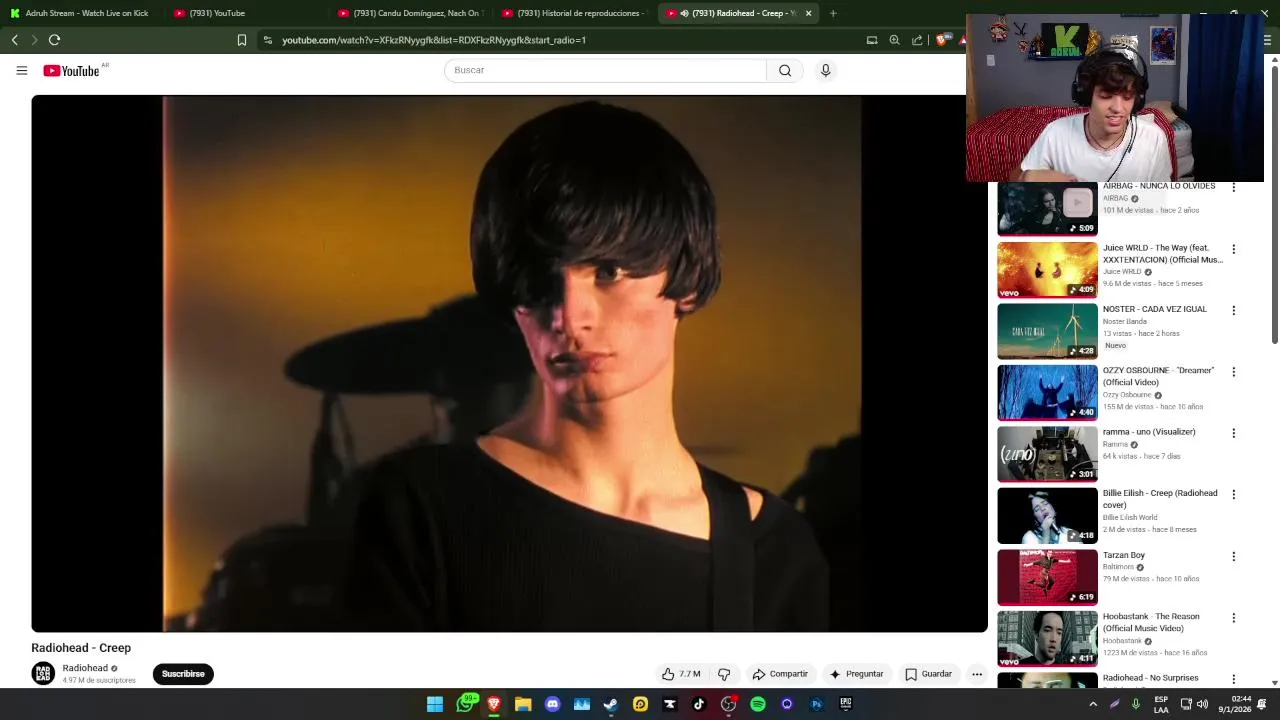1280x720 pixels.
Task: Open a new browser tab
Action: 833,13
